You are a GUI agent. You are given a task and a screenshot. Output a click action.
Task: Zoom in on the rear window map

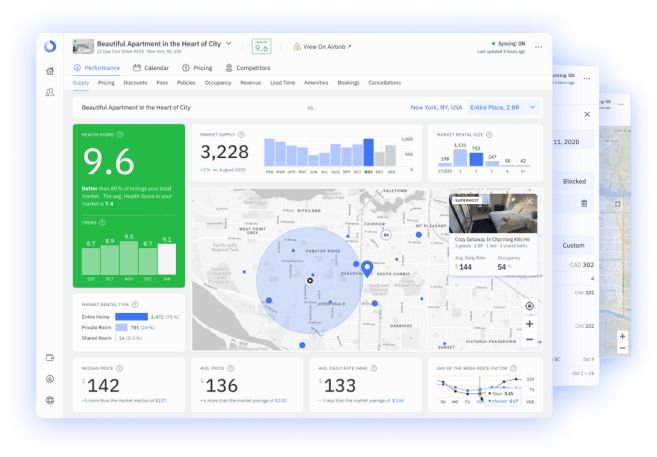[x=623, y=336]
